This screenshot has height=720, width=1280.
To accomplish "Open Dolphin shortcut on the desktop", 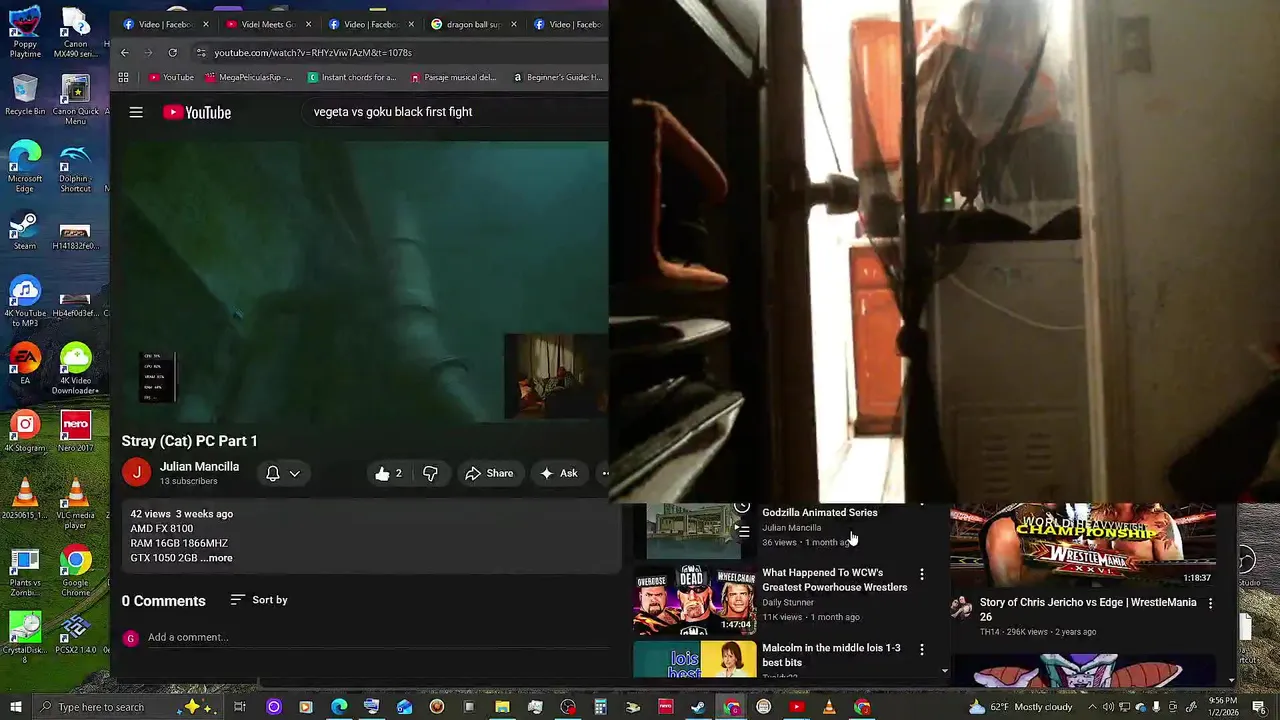I will click(x=75, y=168).
